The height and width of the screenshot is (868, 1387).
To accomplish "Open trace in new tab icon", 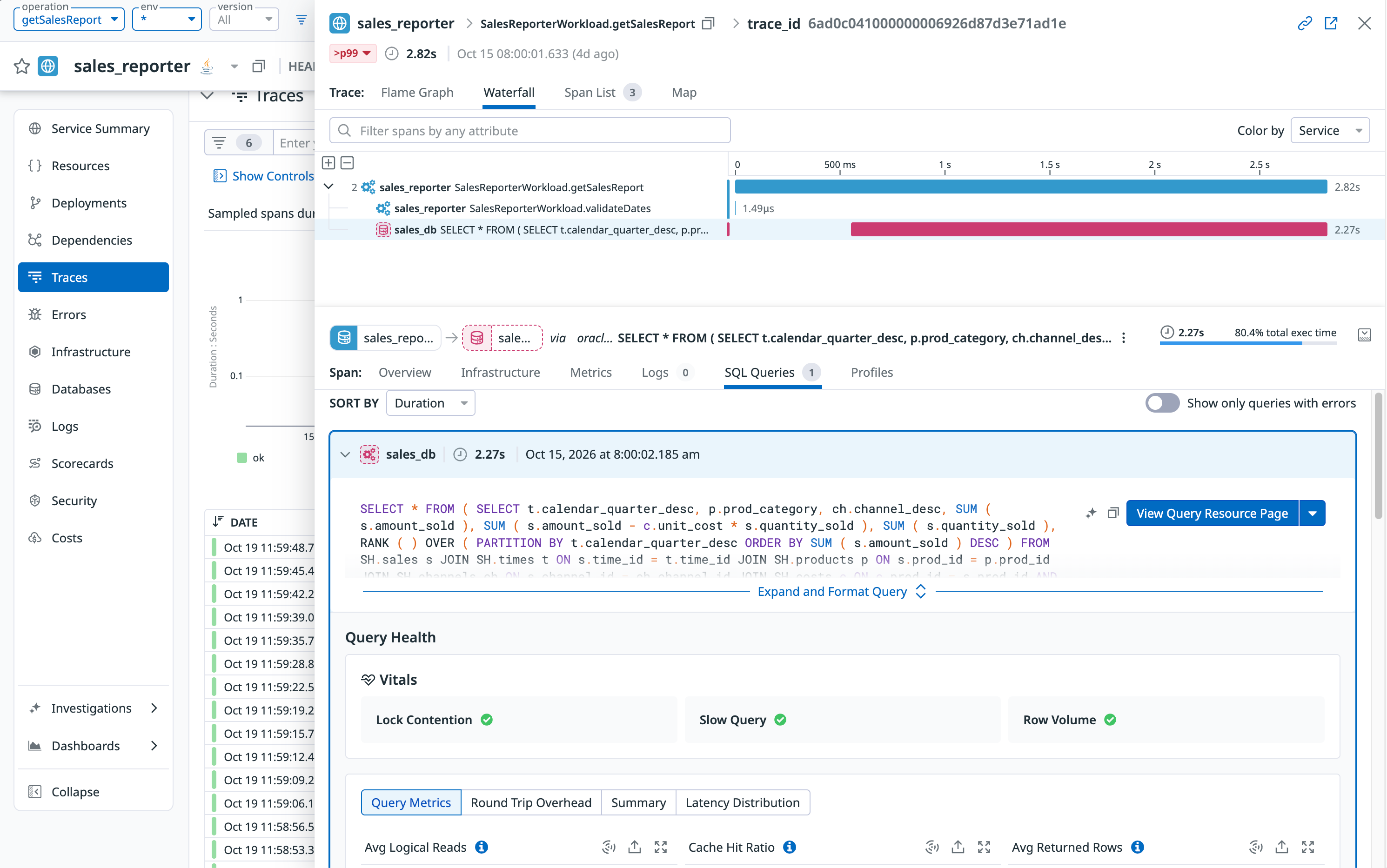I will pyautogui.click(x=1331, y=24).
